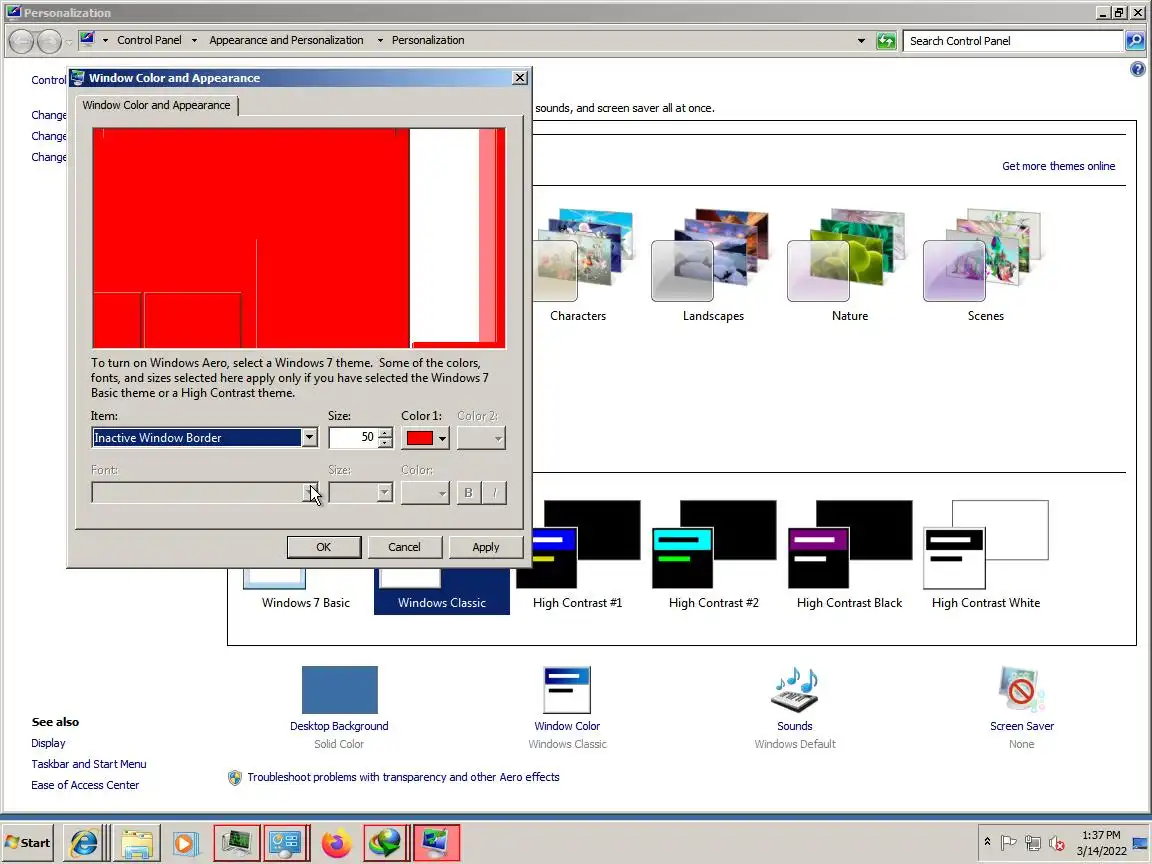This screenshot has width=1152, height=864.
Task: Click the Start button
Action: pyautogui.click(x=28, y=843)
